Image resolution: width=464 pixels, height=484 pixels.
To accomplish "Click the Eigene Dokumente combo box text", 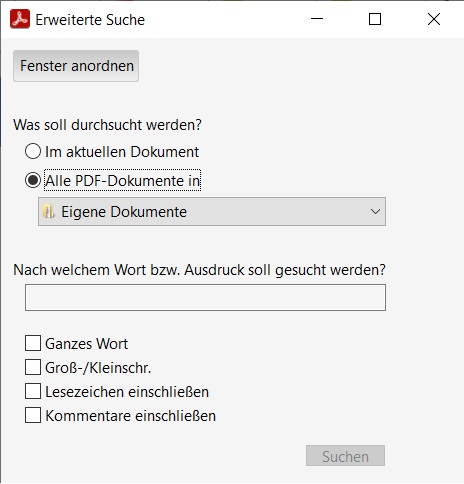I will pos(124,212).
